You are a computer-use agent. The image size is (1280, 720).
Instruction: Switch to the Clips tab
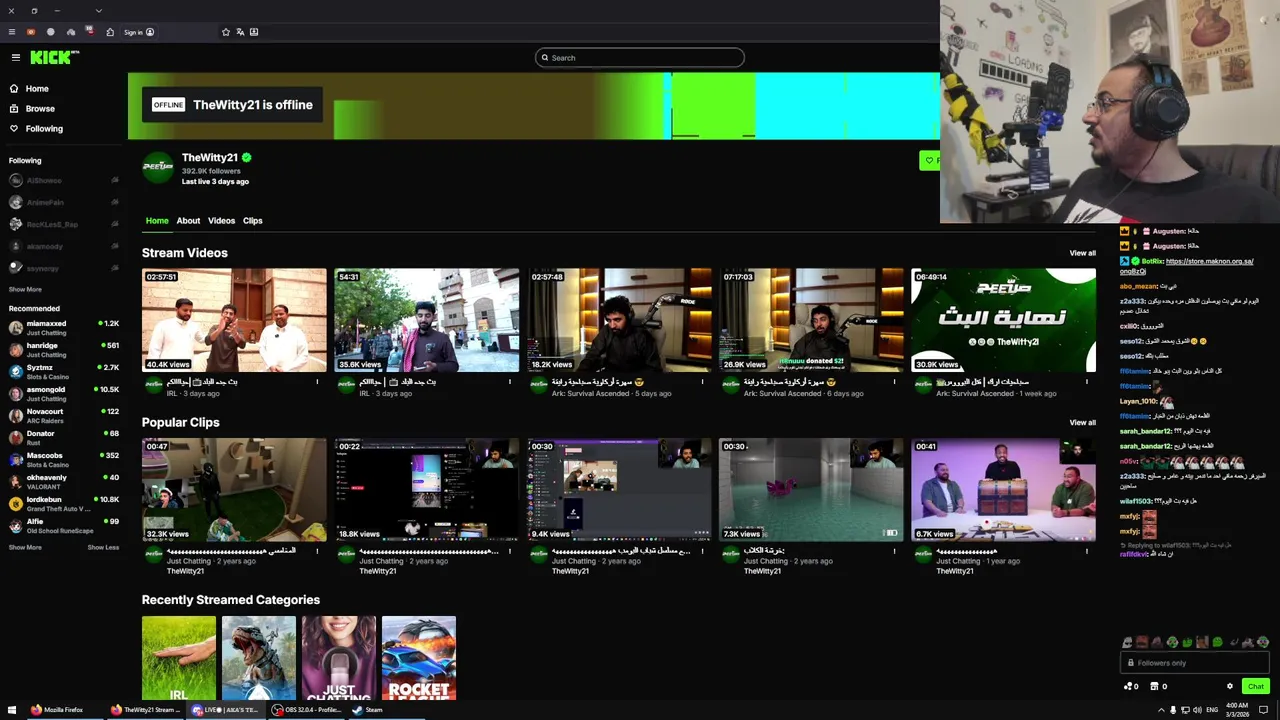(252, 221)
